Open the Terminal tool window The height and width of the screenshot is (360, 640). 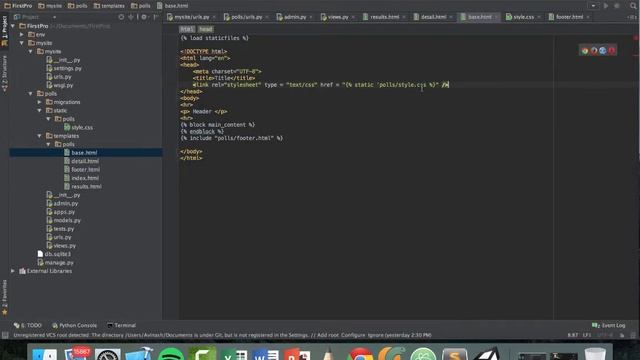pos(121,325)
